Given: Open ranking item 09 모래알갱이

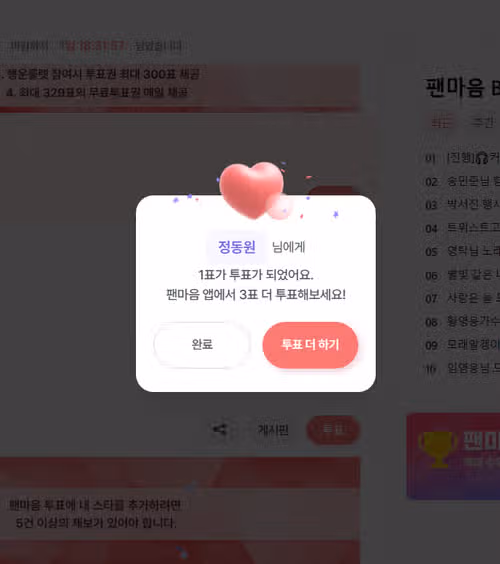Looking at the screenshot, I should pyautogui.click(x=463, y=345).
